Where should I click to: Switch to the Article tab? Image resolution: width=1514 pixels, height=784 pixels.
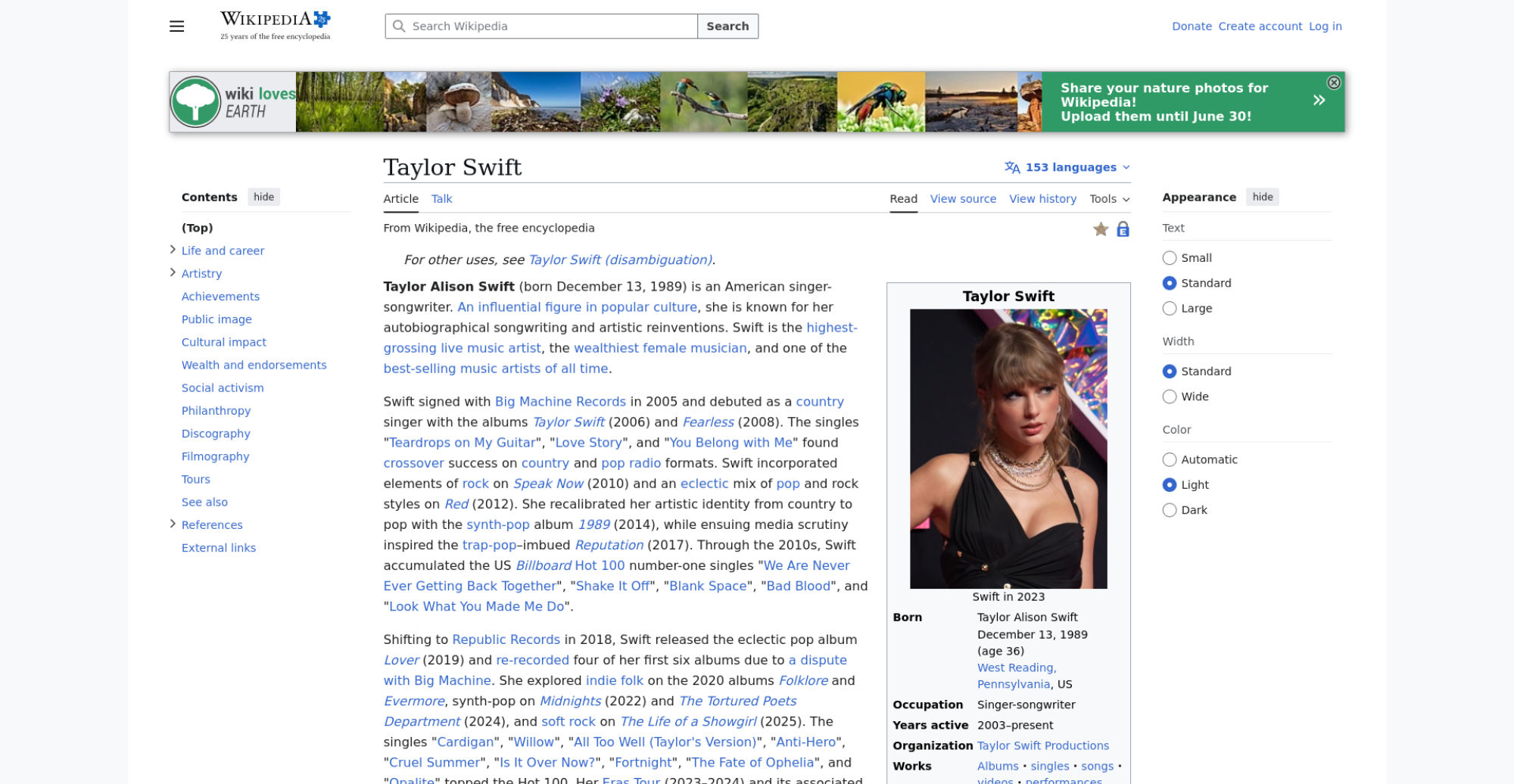[x=400, y=199]
